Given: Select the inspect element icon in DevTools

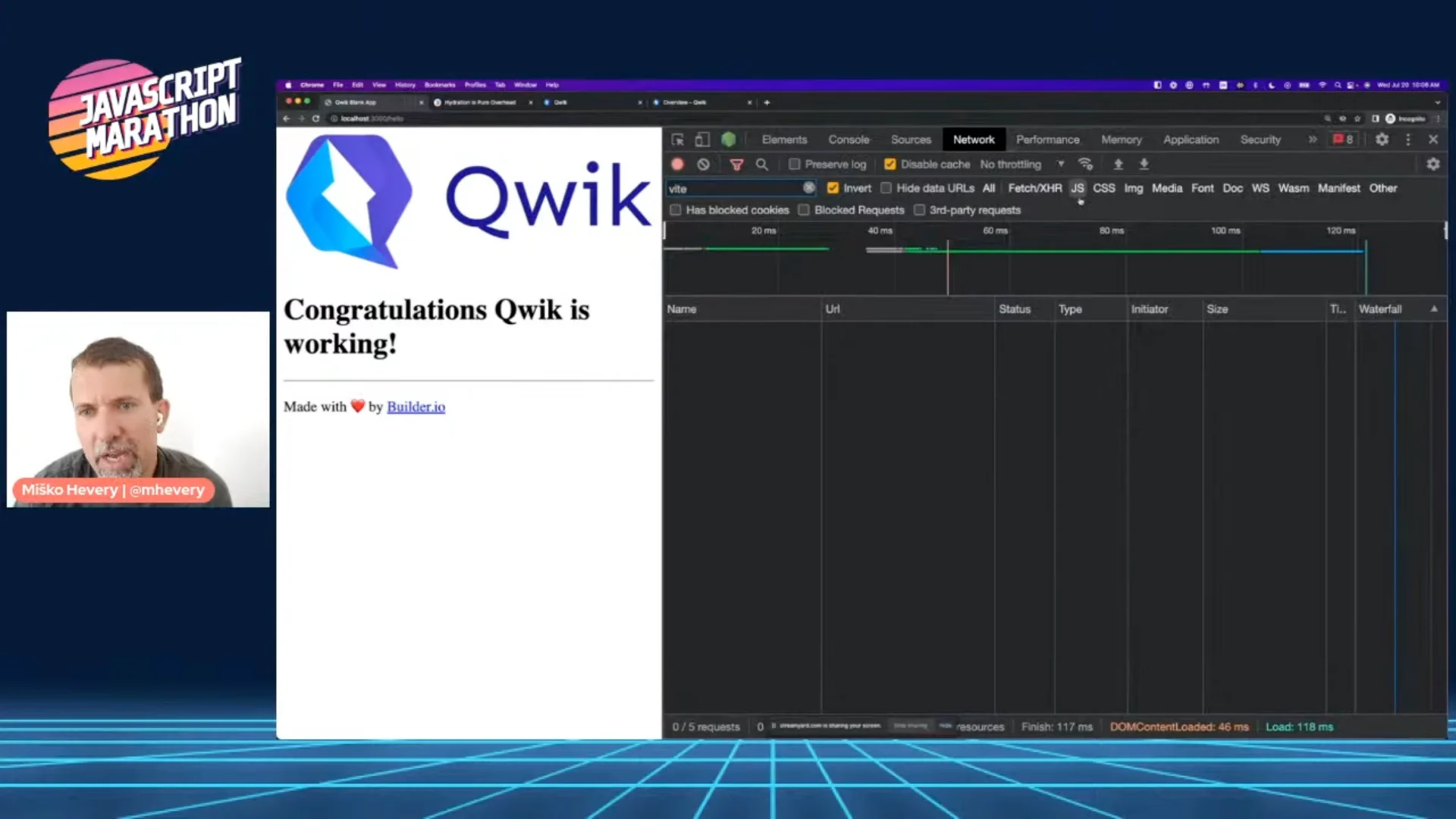Looking at the screenshot, I should click(677, 140).
